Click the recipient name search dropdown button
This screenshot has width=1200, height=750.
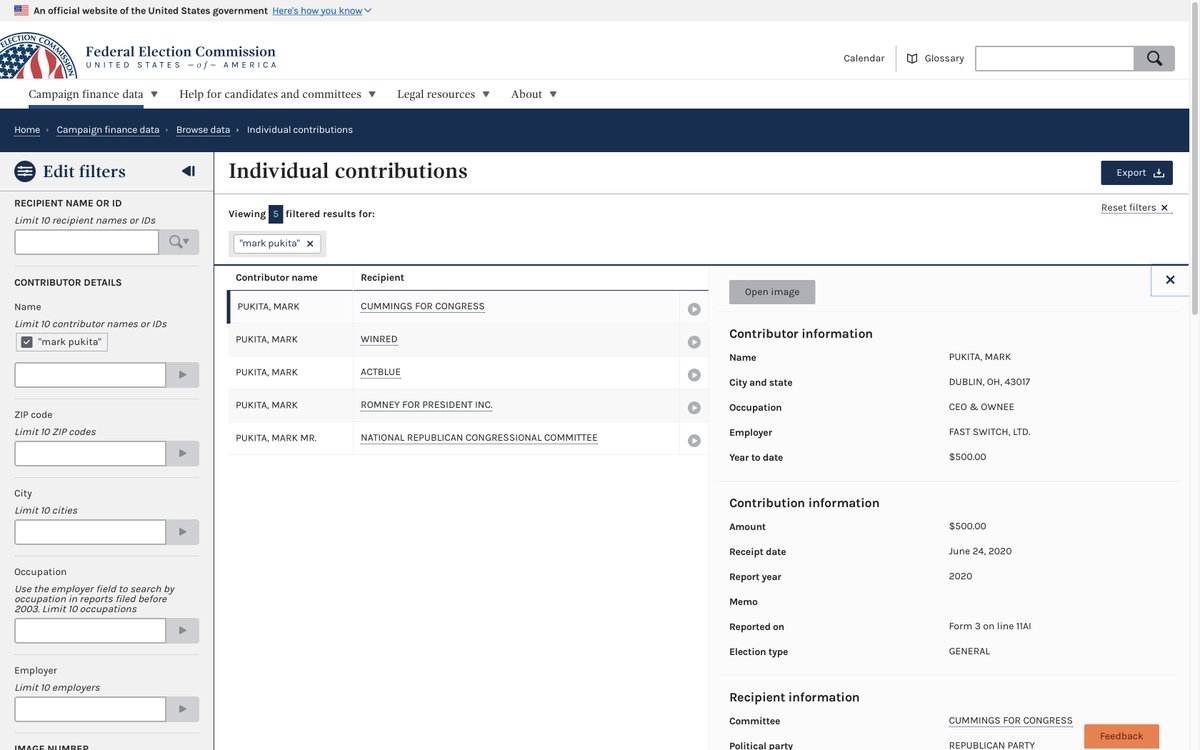(x=179, y=242)
